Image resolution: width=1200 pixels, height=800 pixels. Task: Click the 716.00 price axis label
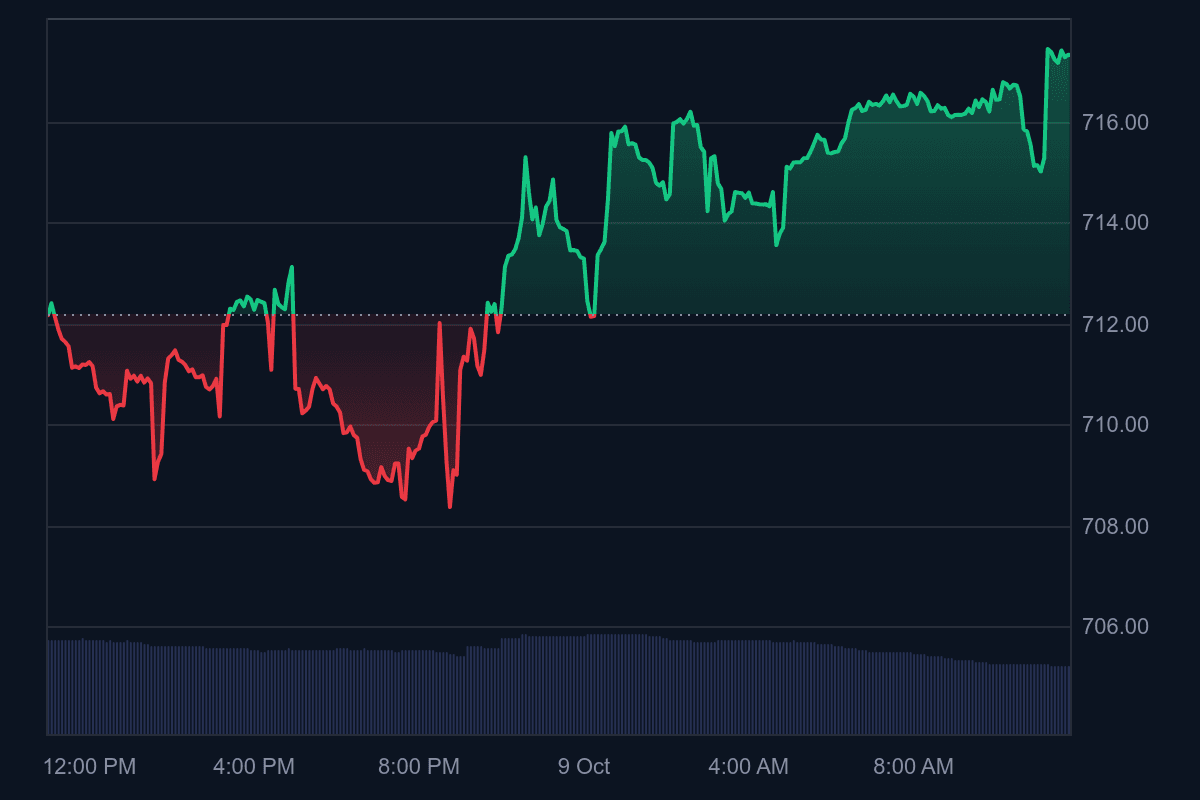1115,123
